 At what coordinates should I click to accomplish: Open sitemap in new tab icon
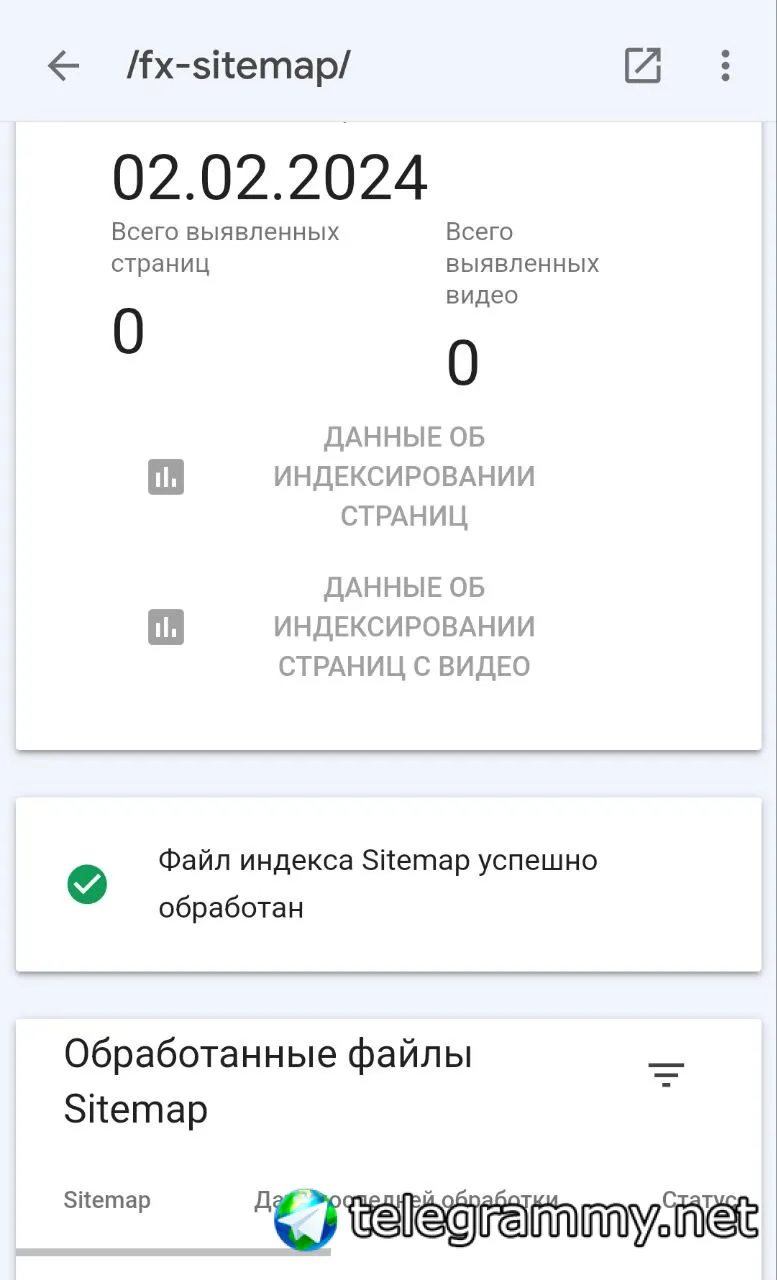642,66
